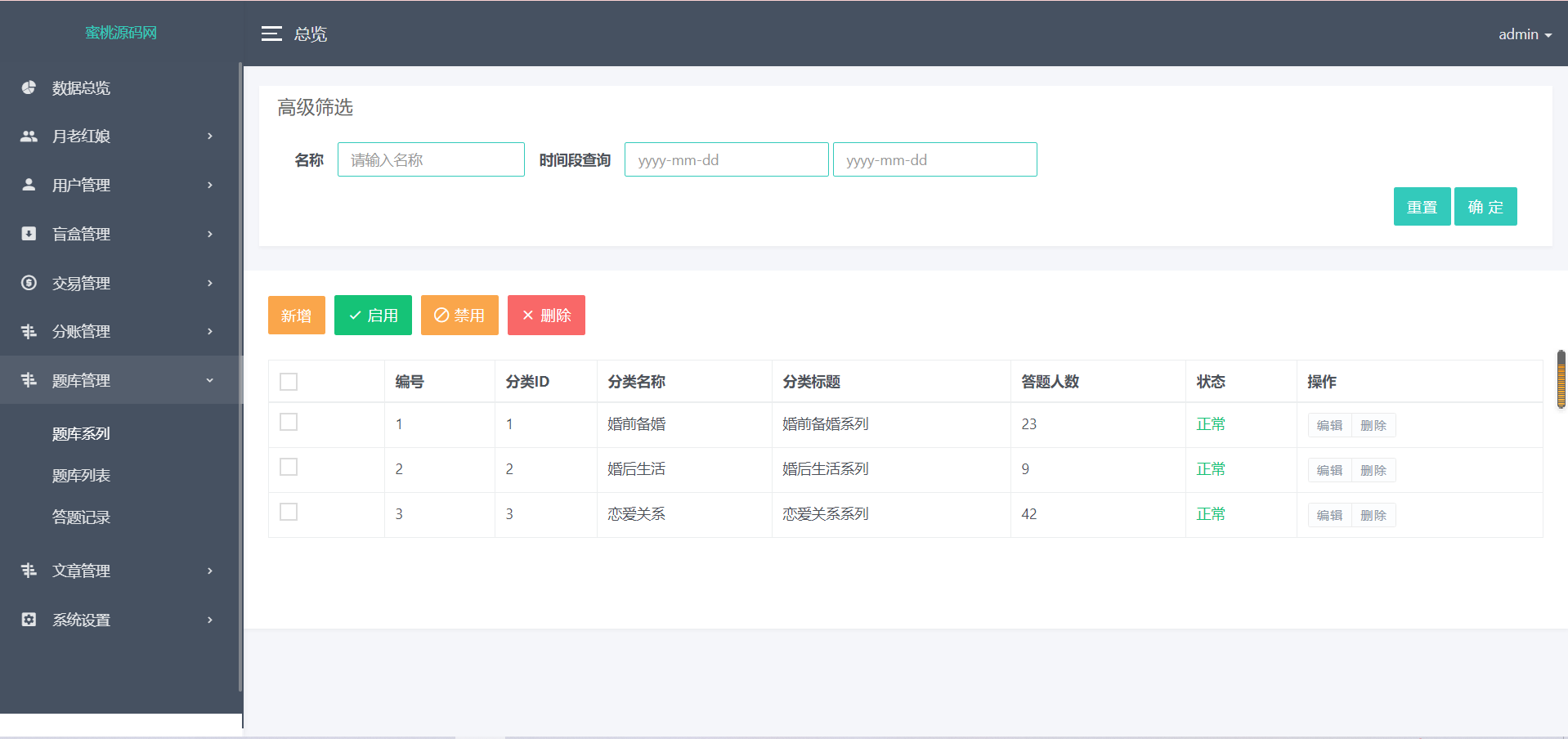Open the admin user dropdown
The height and width of the screenshot is (739, 1568).
[x=1524, y=34]
